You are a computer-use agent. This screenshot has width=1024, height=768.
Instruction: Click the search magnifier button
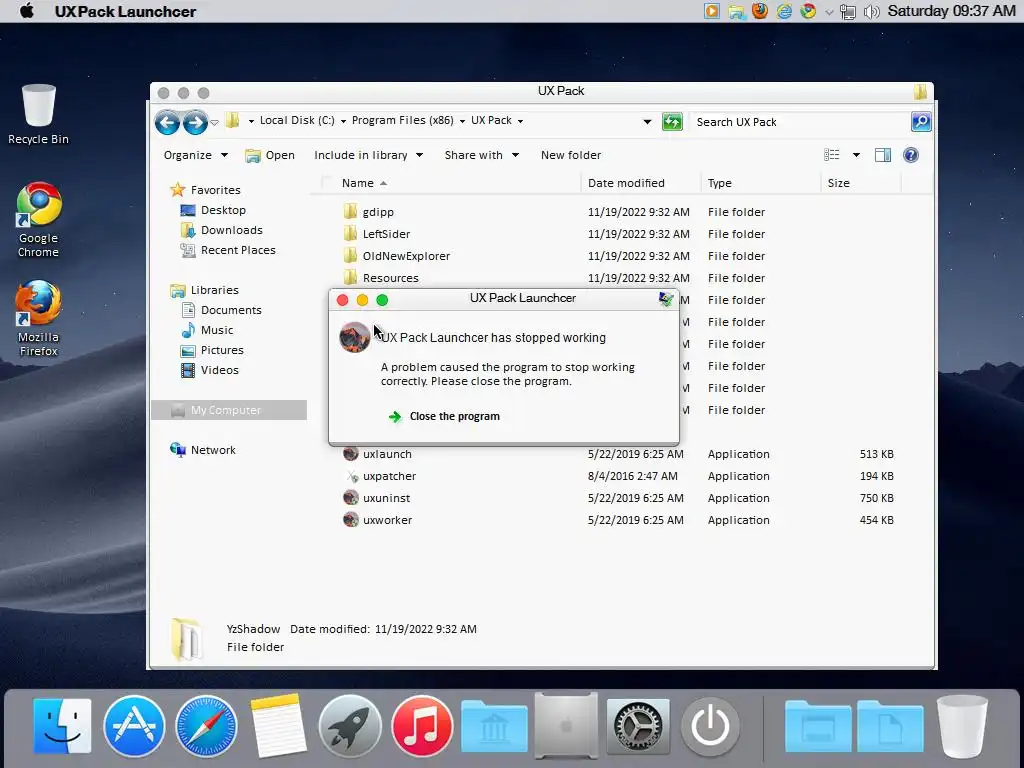pos(921,121)
